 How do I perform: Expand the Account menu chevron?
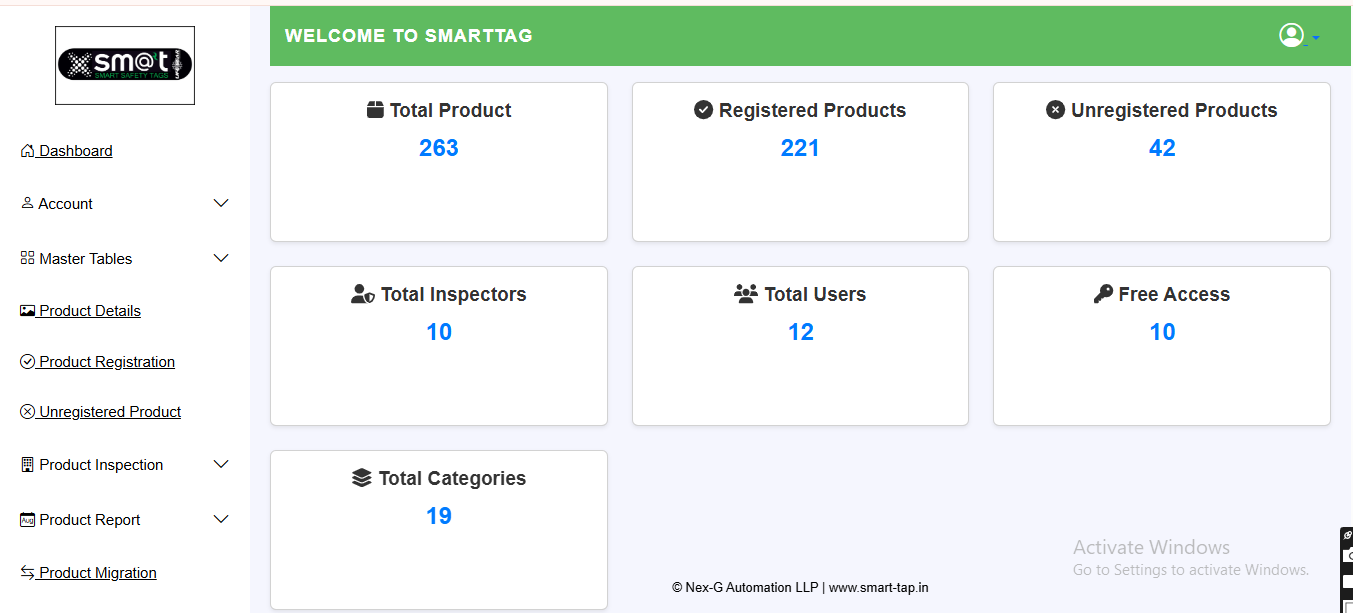tap(222, 204)
